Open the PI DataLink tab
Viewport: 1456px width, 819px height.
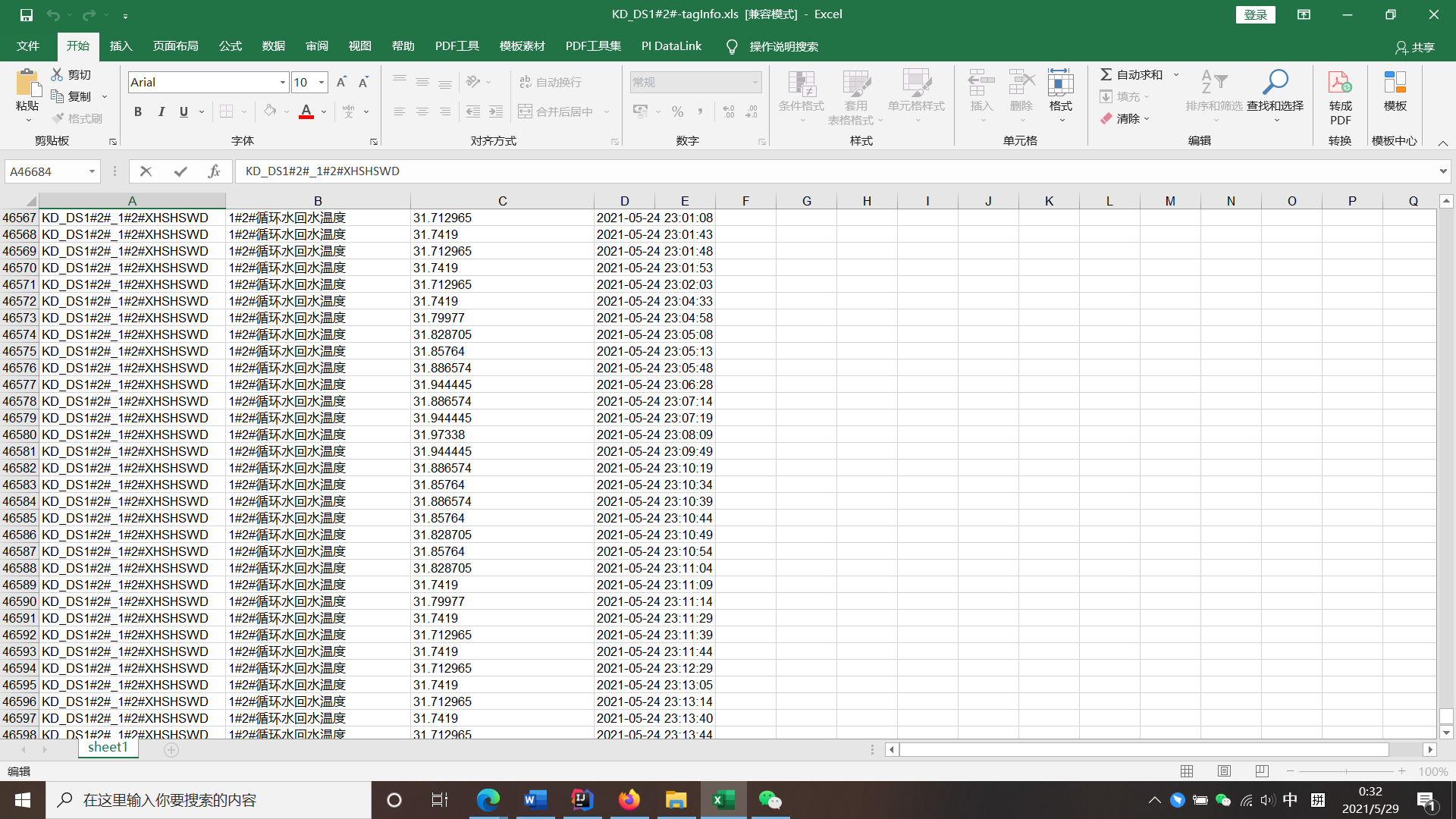[x=671, y=46]
